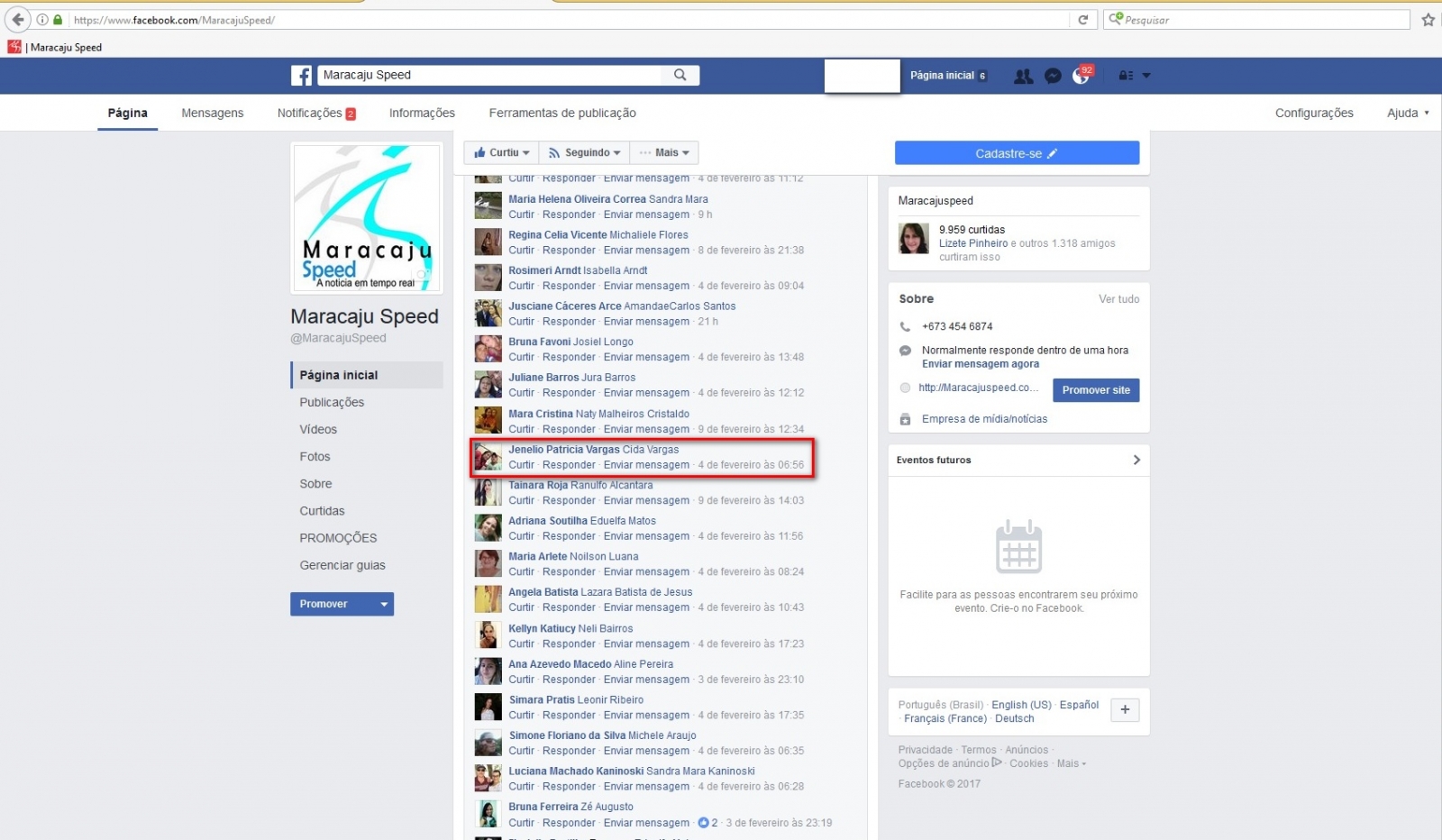Switch language to English (US)

coord(1021,705)
